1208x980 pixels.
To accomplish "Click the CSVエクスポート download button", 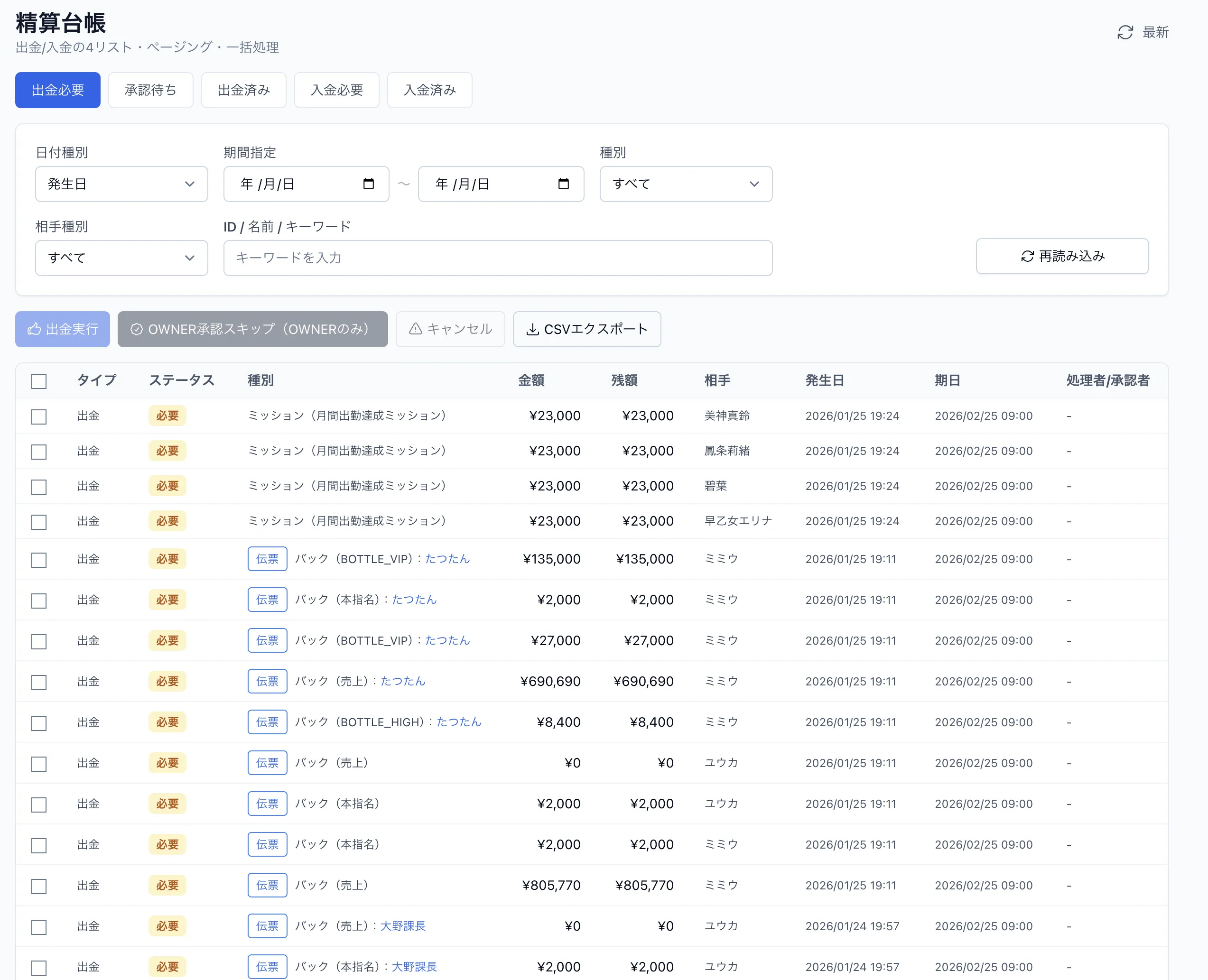I will pos(586,329).
